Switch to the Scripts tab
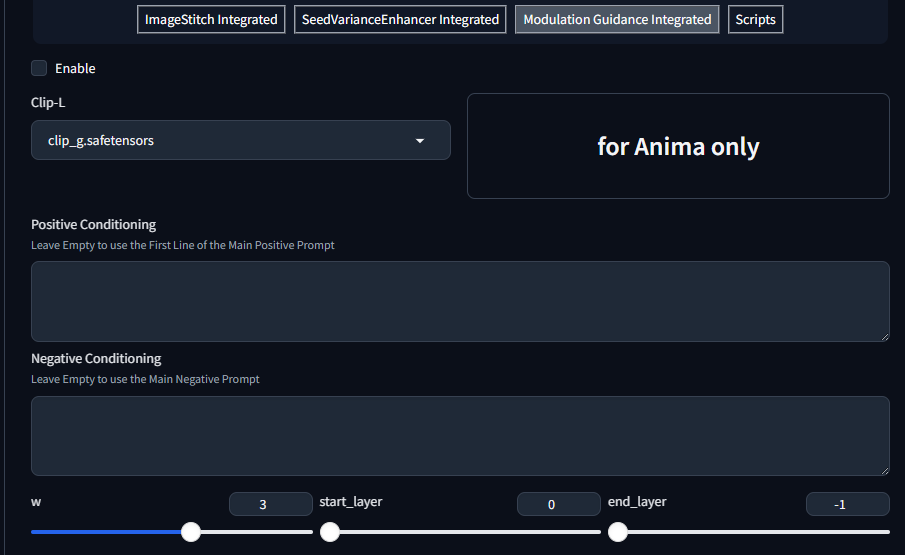This screenshot has width=905, height=555. click(756, 20)
